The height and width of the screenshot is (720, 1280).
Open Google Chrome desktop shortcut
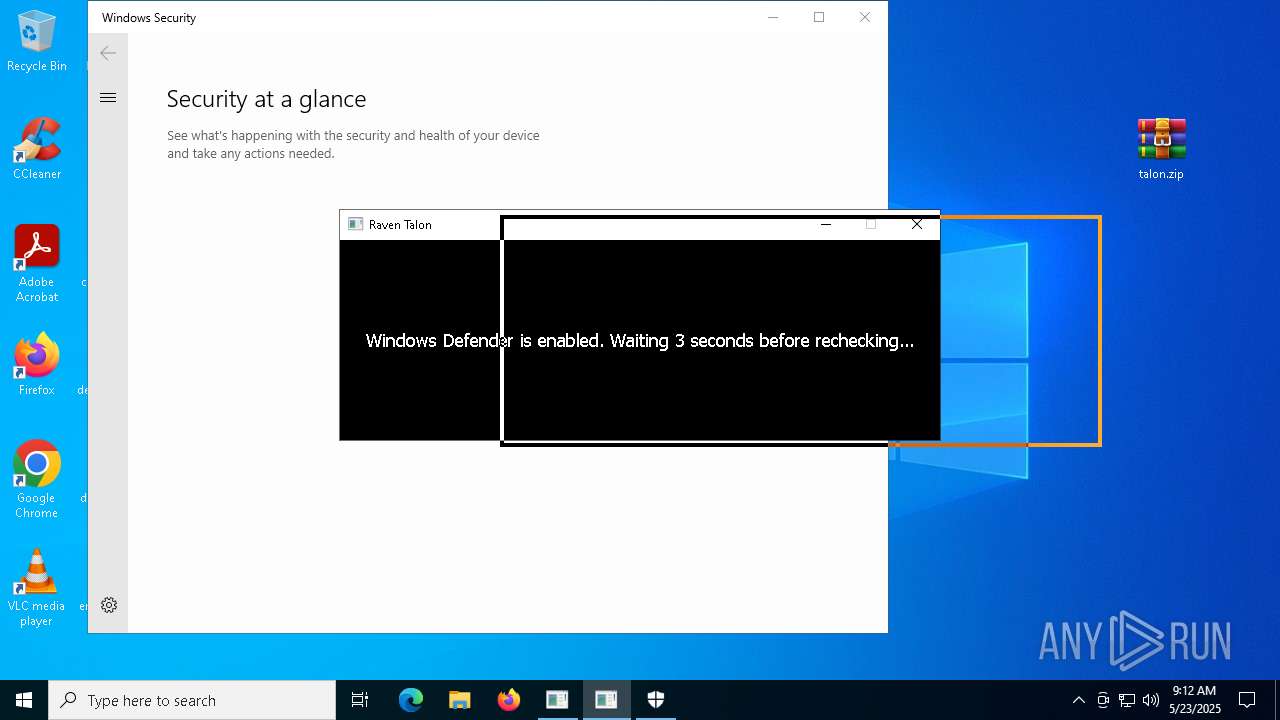click(37, 480)
